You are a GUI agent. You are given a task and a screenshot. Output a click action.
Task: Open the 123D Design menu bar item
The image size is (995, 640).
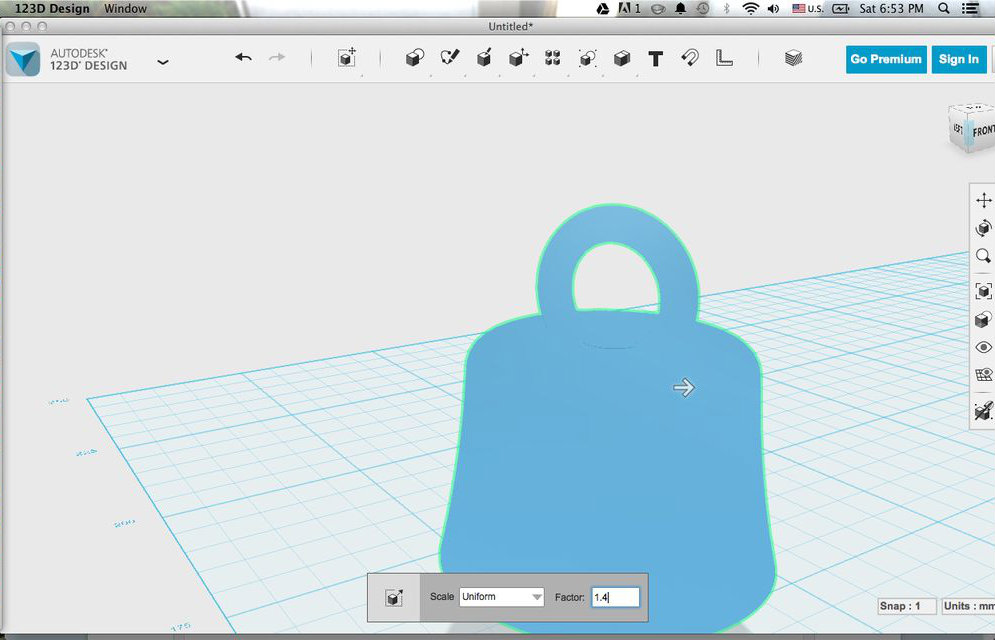(x=52, y=8)
